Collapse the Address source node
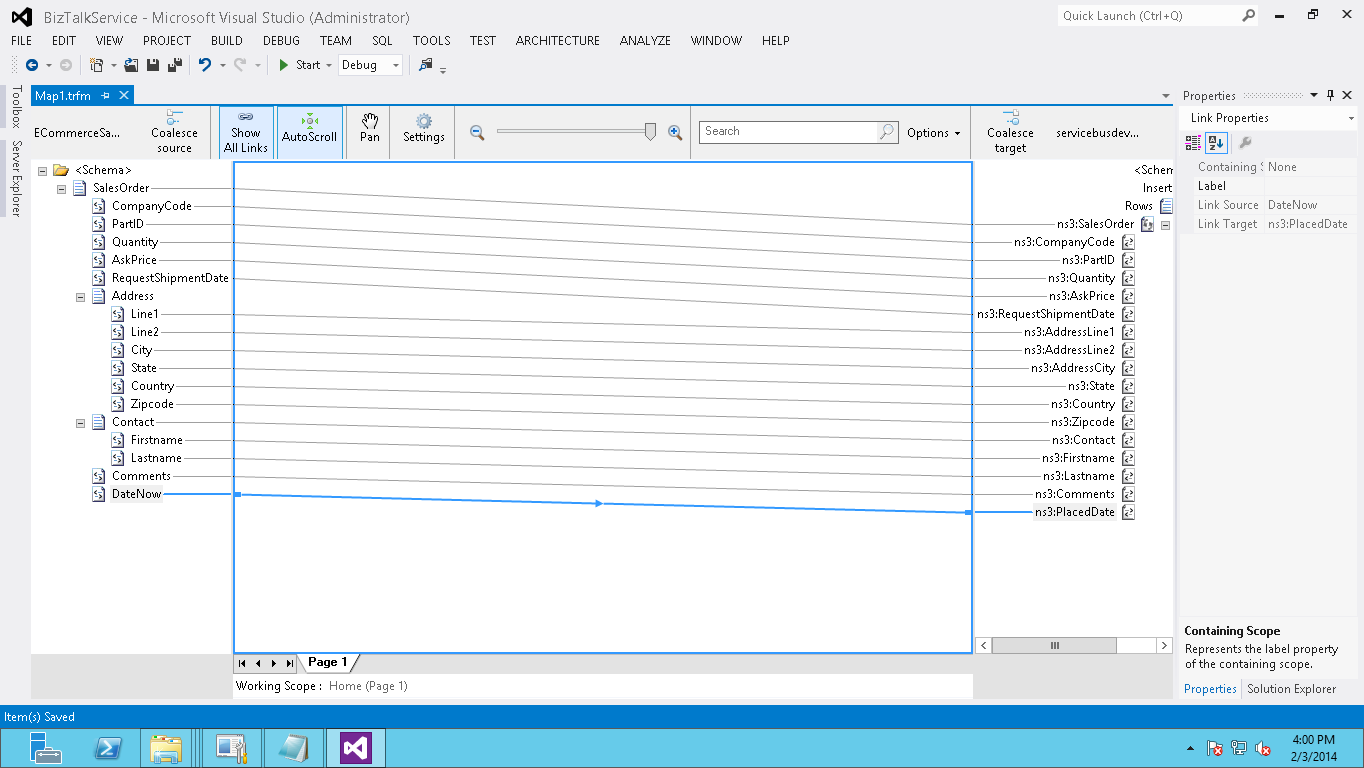The height and width of the screenshot is (768, 1364). 80,296
